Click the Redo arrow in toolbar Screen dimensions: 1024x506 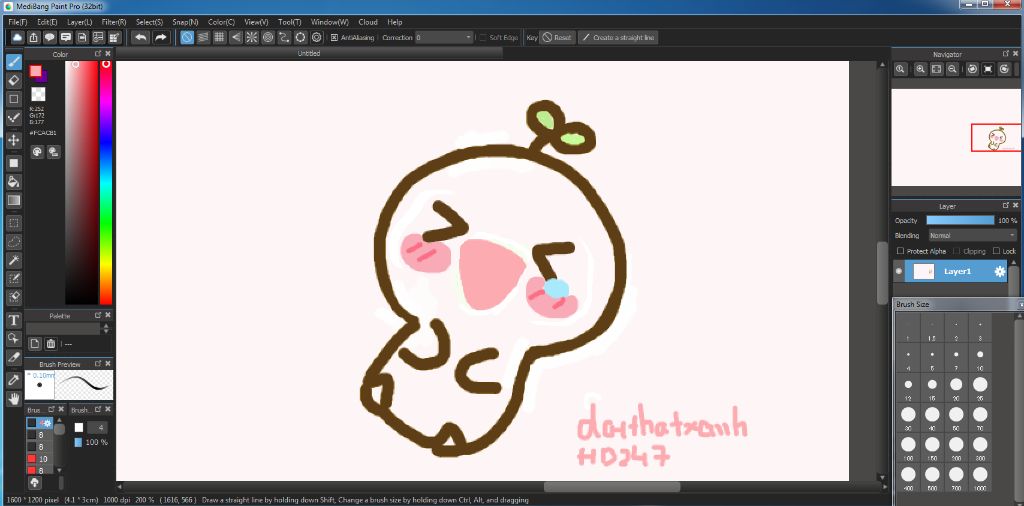161,37
